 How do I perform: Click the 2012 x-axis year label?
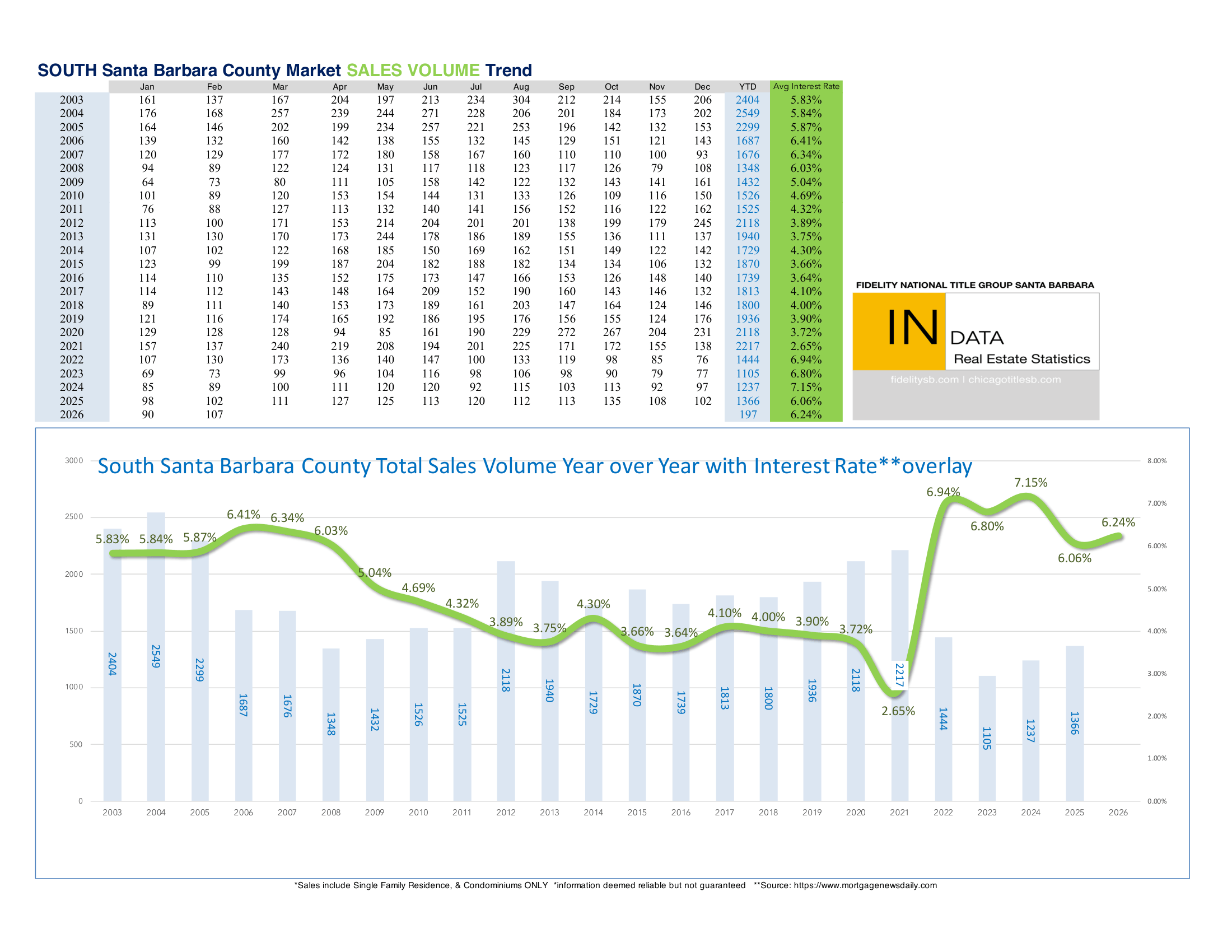point(506,812)
